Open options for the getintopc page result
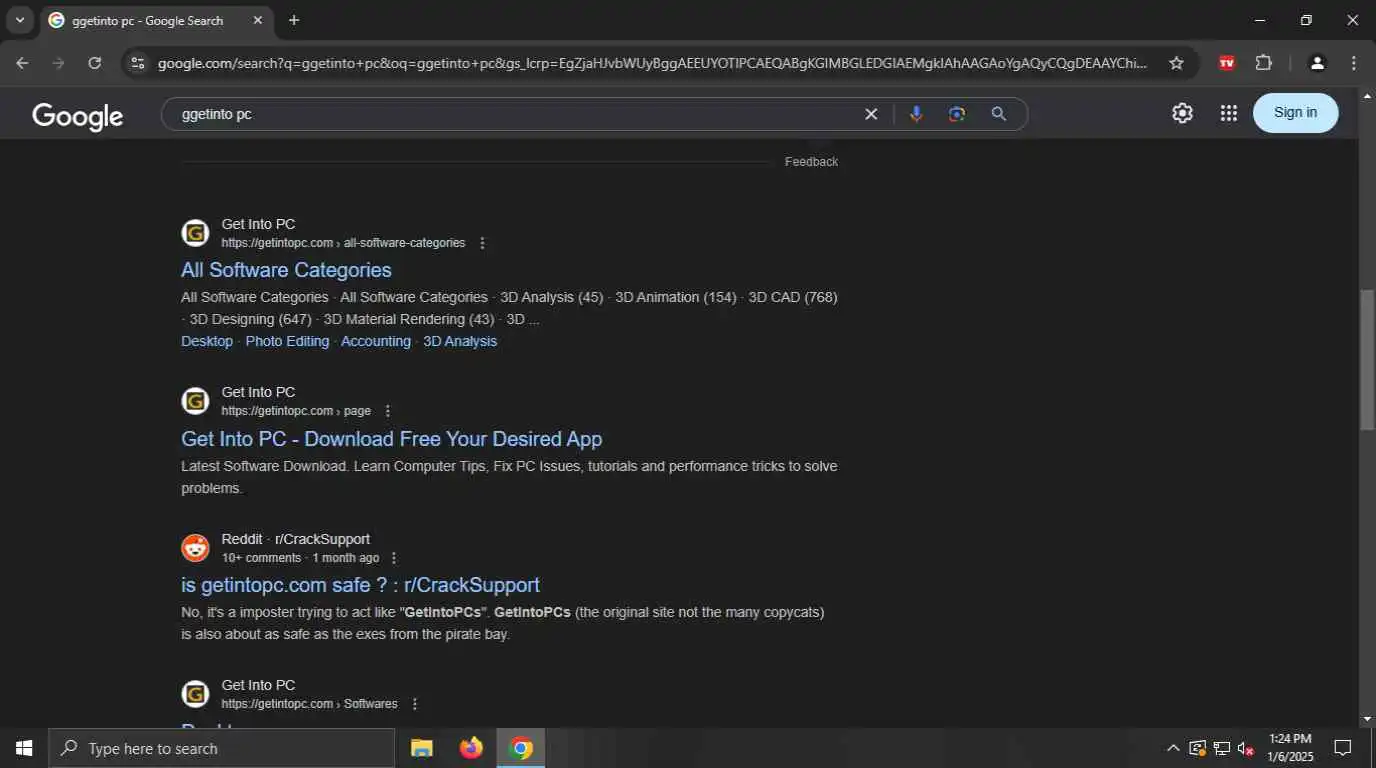Image resolution: width=1376 pixels, height=768 pixels. click(x=388, y=411)
